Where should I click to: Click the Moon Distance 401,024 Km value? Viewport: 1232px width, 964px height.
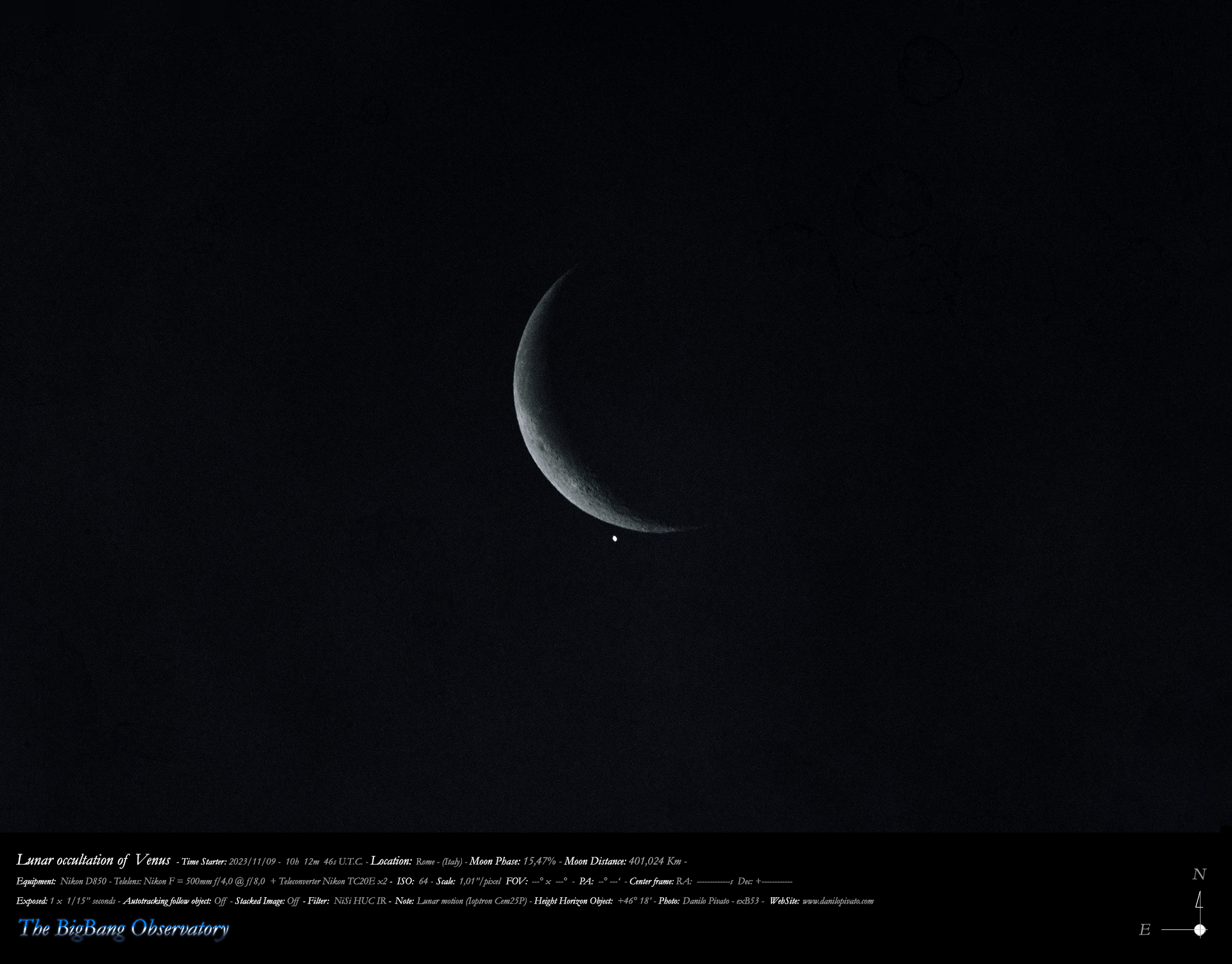[654, 861]
